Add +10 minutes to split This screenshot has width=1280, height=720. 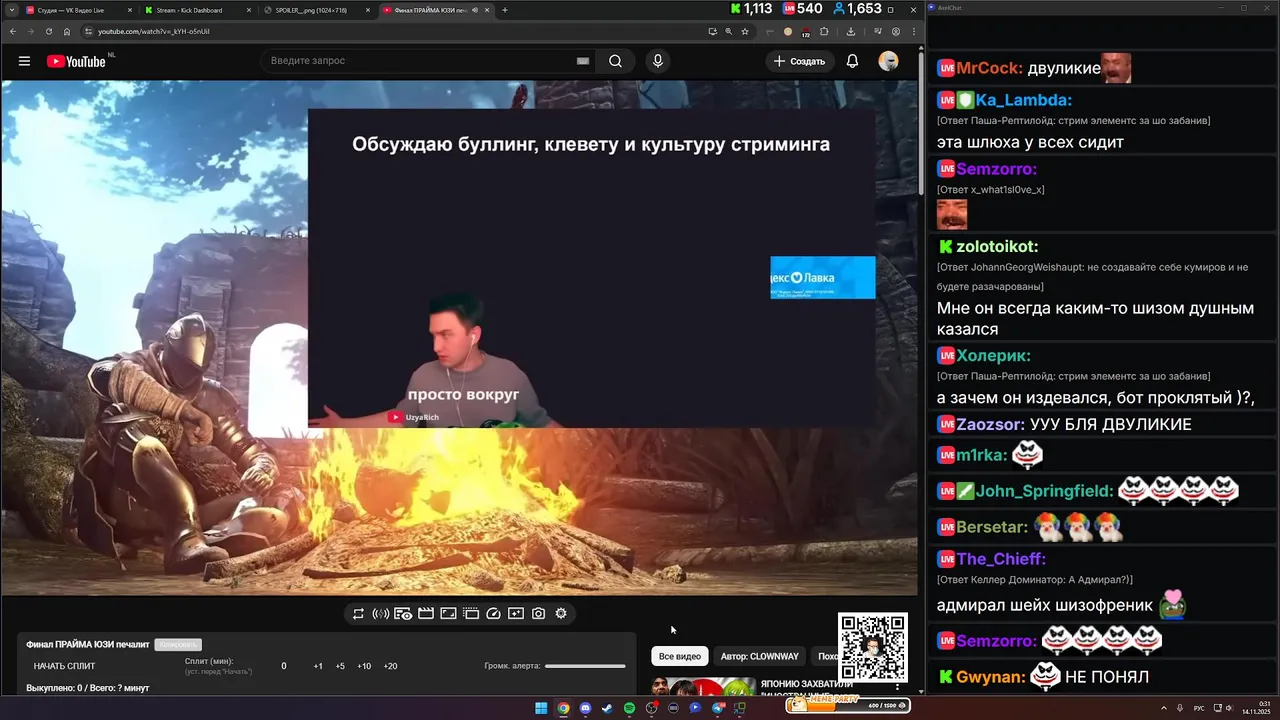click(364, 666)
